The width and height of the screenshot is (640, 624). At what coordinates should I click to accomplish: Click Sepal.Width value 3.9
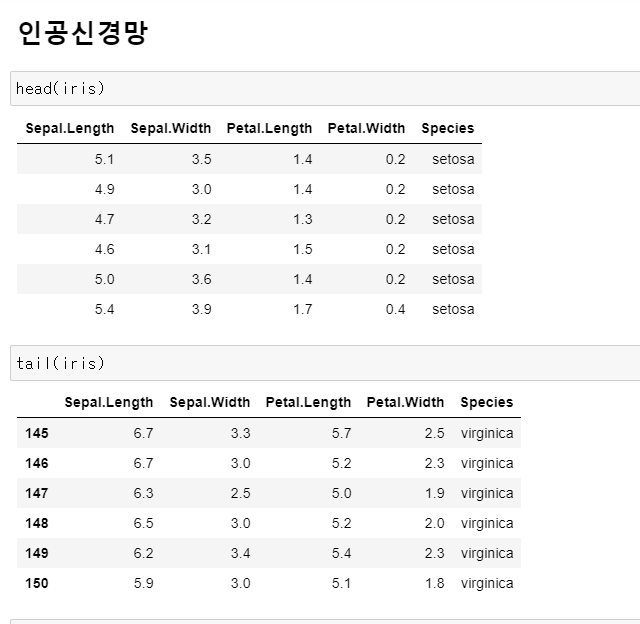(202, 309)
